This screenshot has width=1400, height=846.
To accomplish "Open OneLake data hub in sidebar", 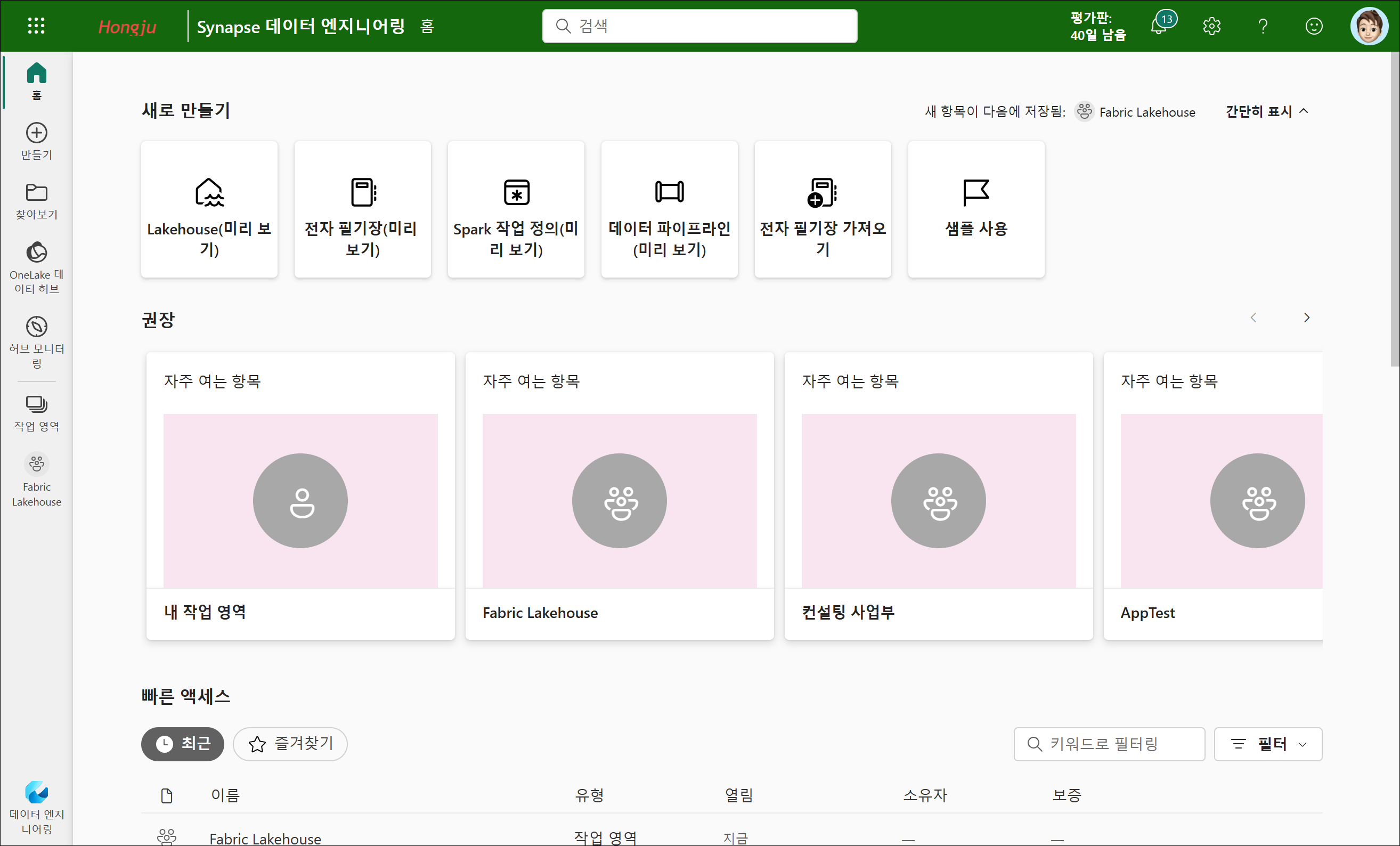I will coord(36,267).
